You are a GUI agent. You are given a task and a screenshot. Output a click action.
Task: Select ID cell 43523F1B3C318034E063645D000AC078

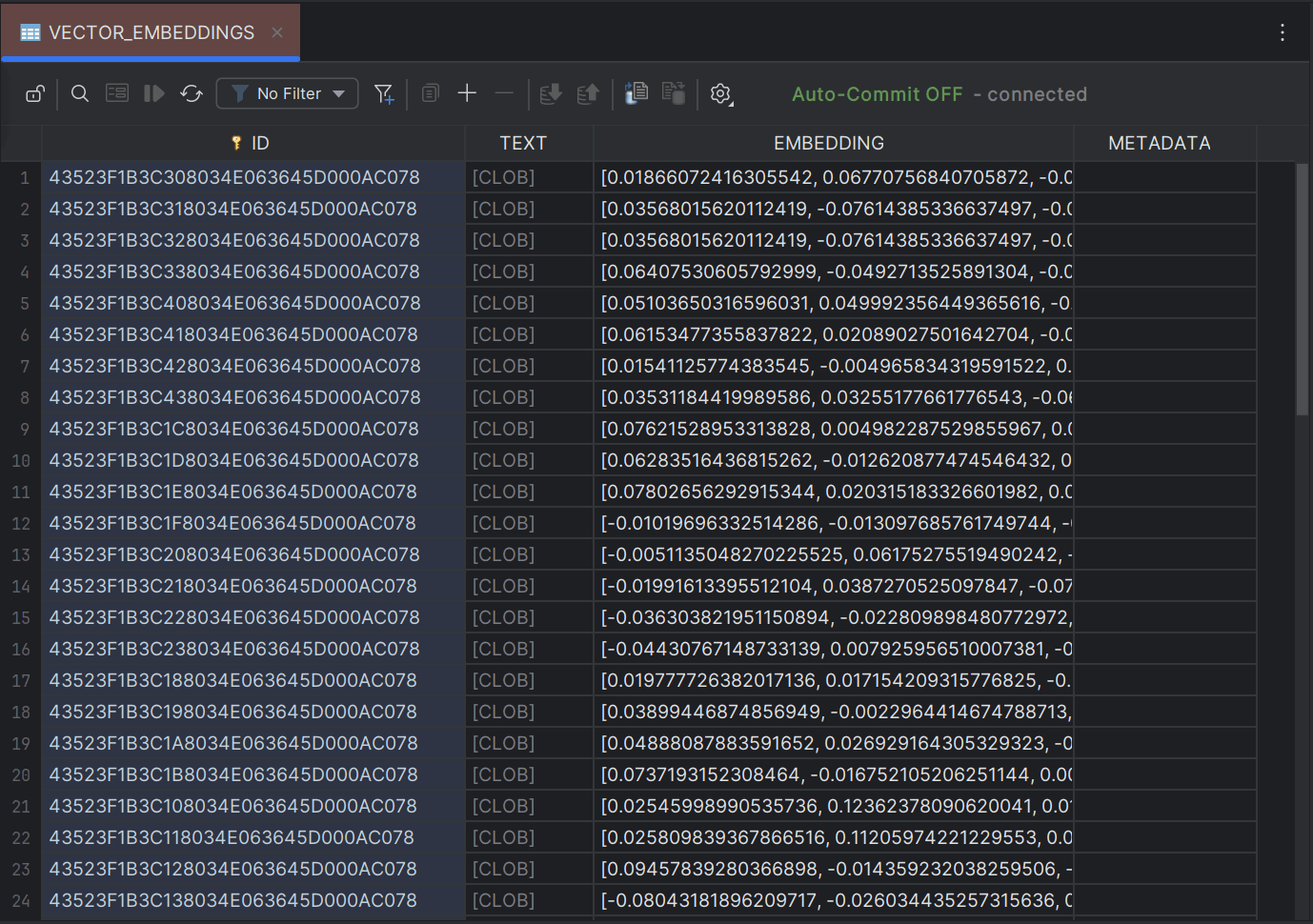tap(253, 209)
